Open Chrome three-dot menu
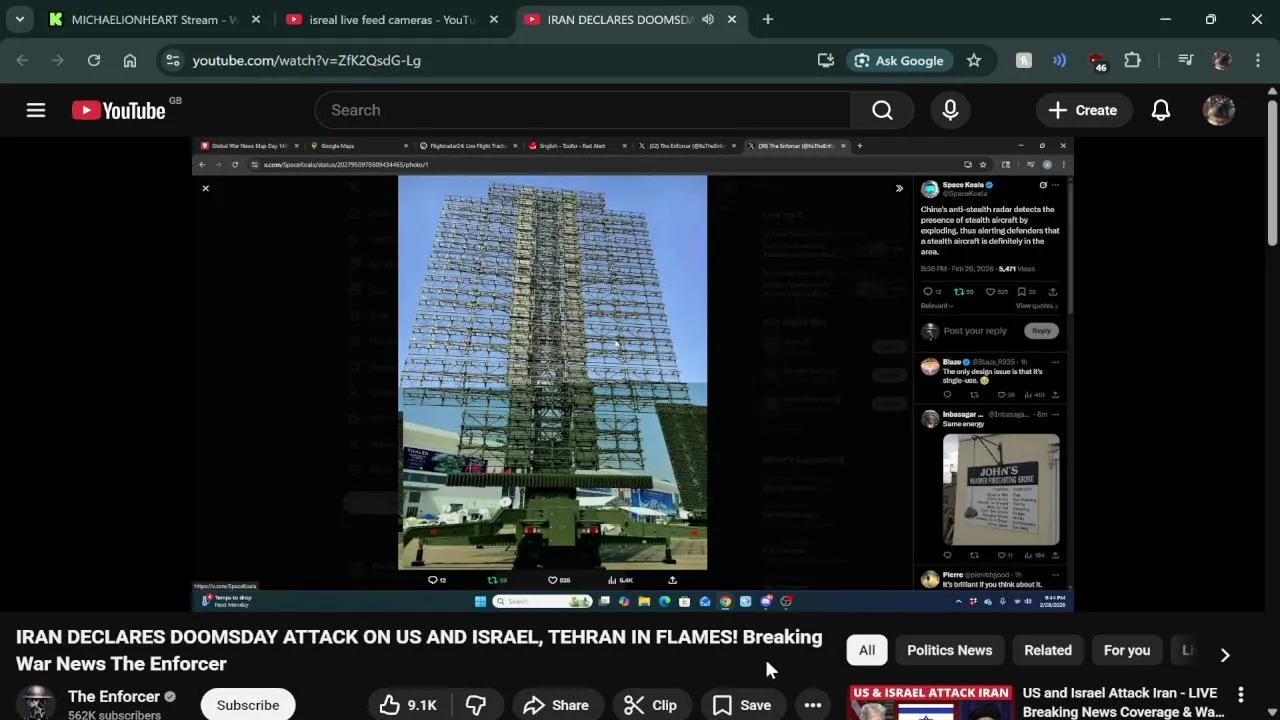 1257,60
